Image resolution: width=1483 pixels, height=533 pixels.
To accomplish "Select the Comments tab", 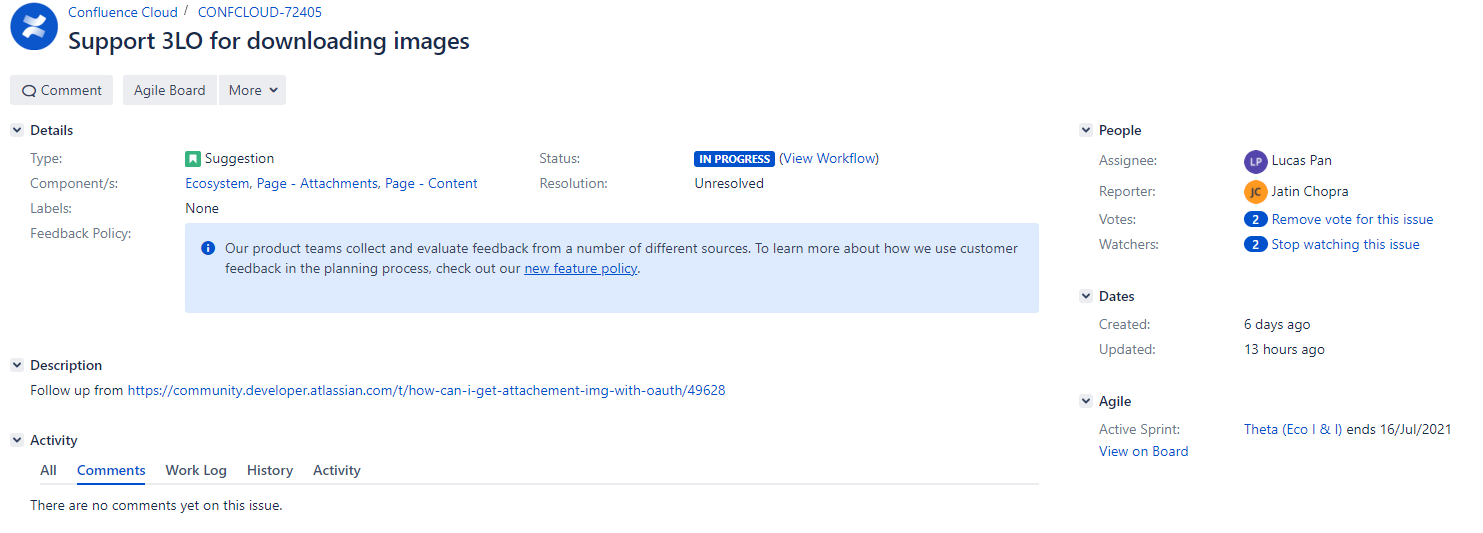I will (x=111, y=470).
